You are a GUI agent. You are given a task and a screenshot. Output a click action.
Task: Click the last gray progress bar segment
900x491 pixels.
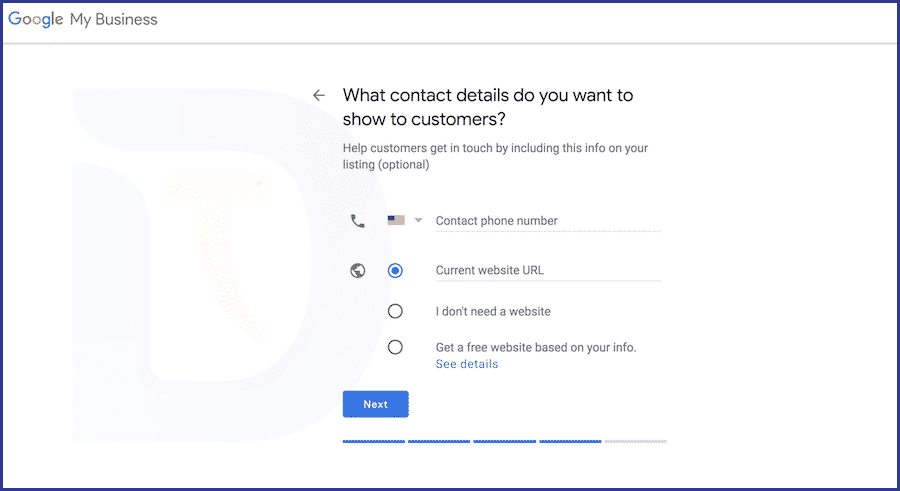(x=635, y=442)
